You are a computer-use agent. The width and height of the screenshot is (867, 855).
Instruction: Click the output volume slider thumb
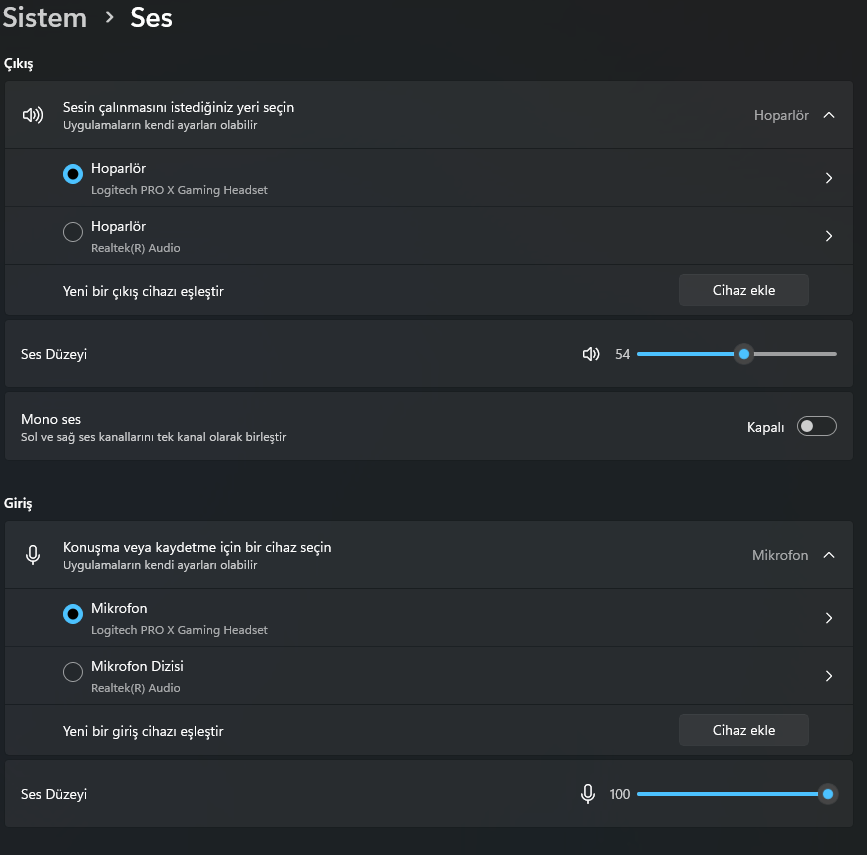coord(743,354)
